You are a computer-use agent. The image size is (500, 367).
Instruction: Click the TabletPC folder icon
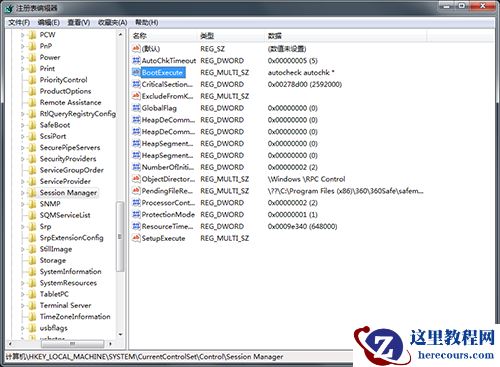coord(32,294)
